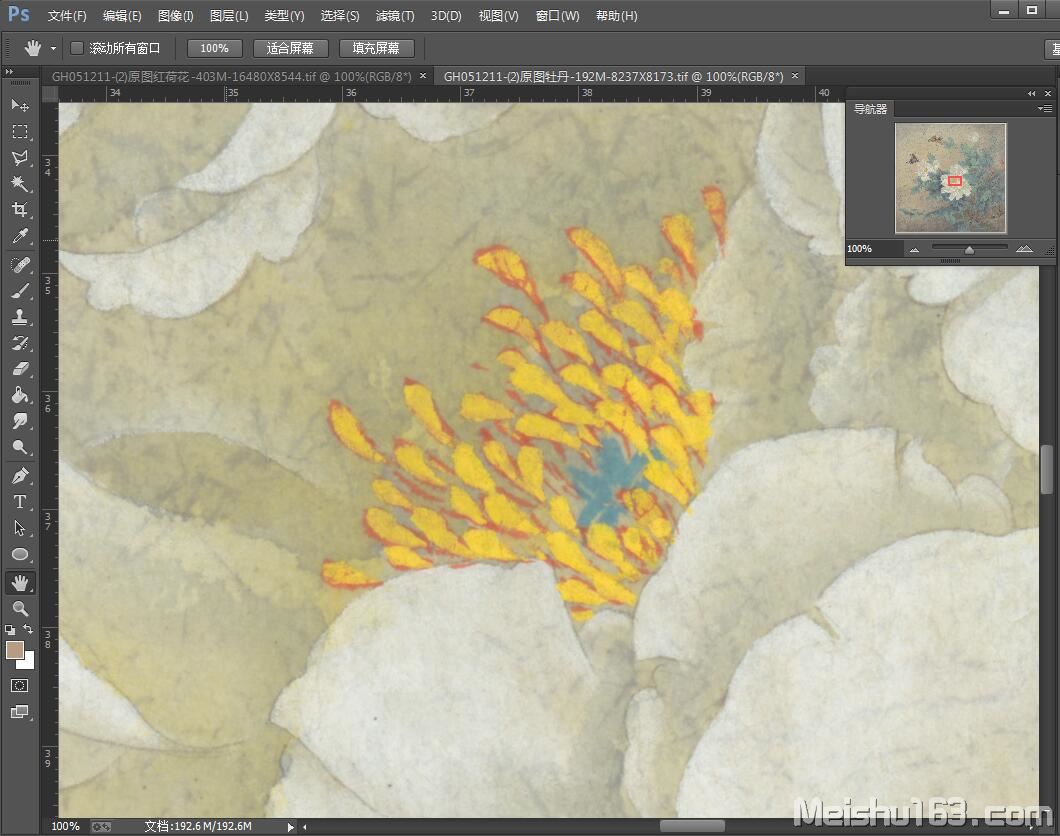Viewport: 1060px width, 836px height.
Task: Select the Eraser tool
Action: pyautogui.click(x=20, y=368)
